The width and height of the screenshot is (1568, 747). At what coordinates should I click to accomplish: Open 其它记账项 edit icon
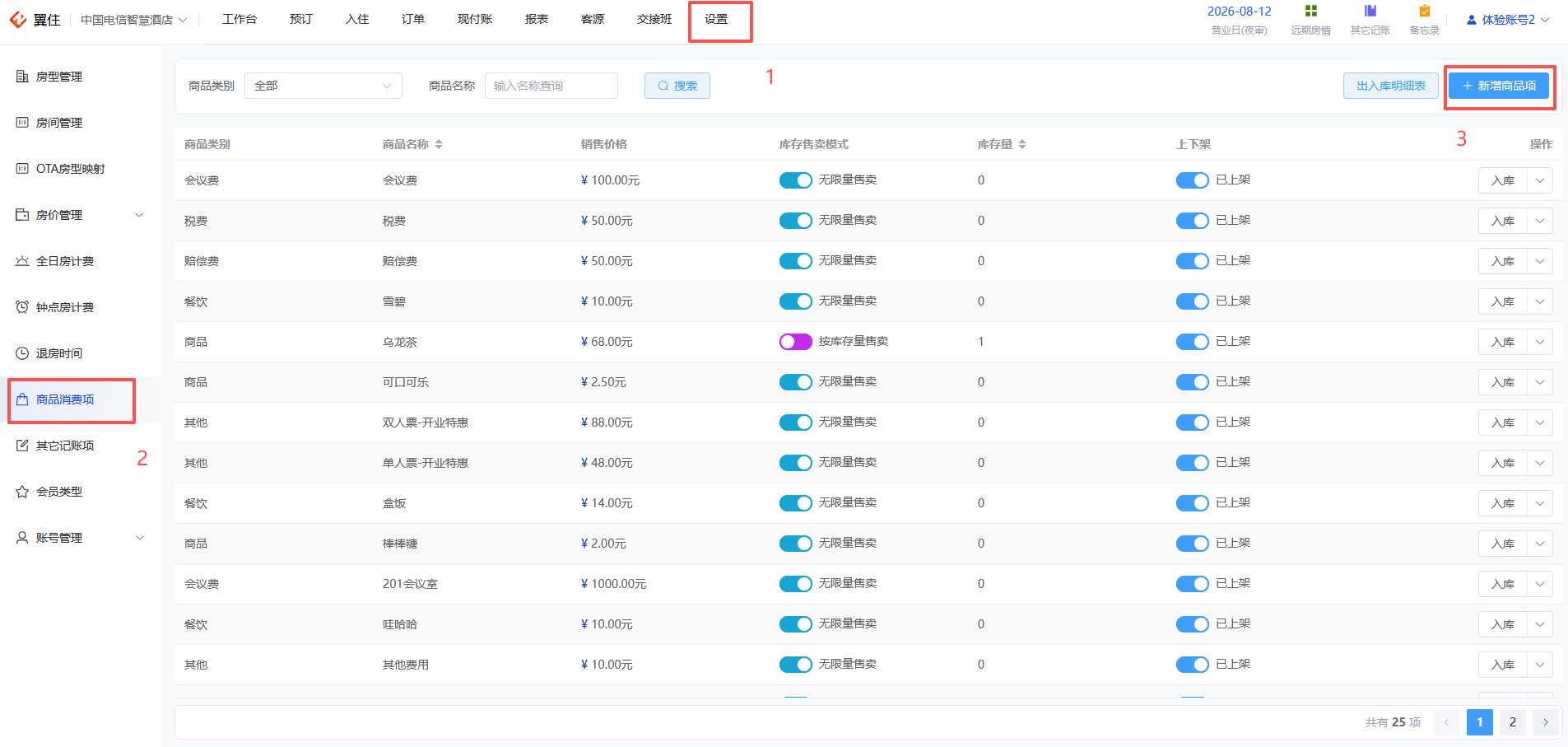(x=22, y=446)
